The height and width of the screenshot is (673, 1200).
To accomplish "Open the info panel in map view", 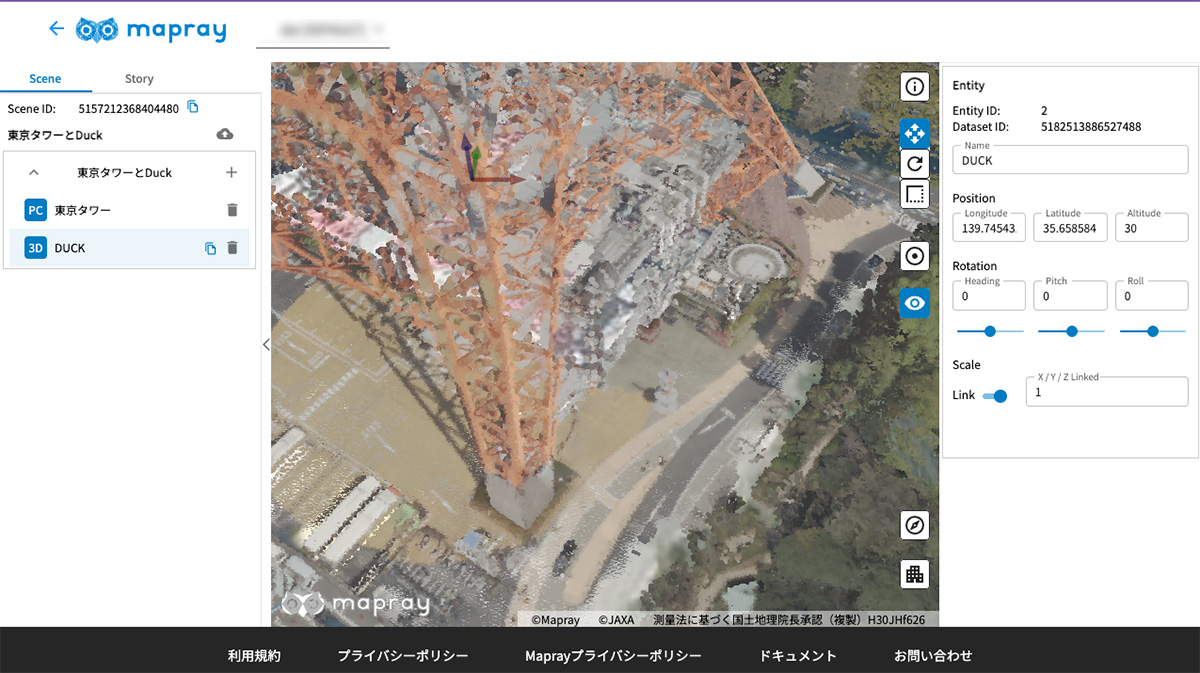I will click(914, 87).
